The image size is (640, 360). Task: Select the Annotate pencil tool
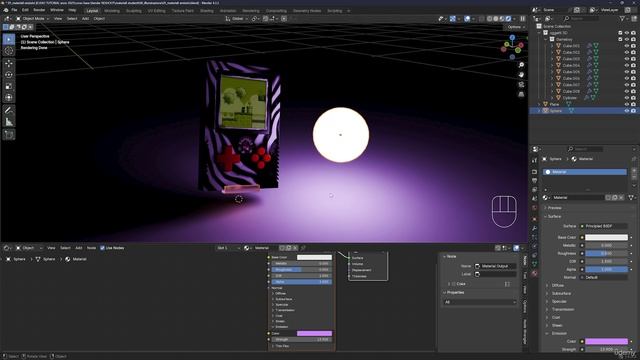(x=9, y=110)
